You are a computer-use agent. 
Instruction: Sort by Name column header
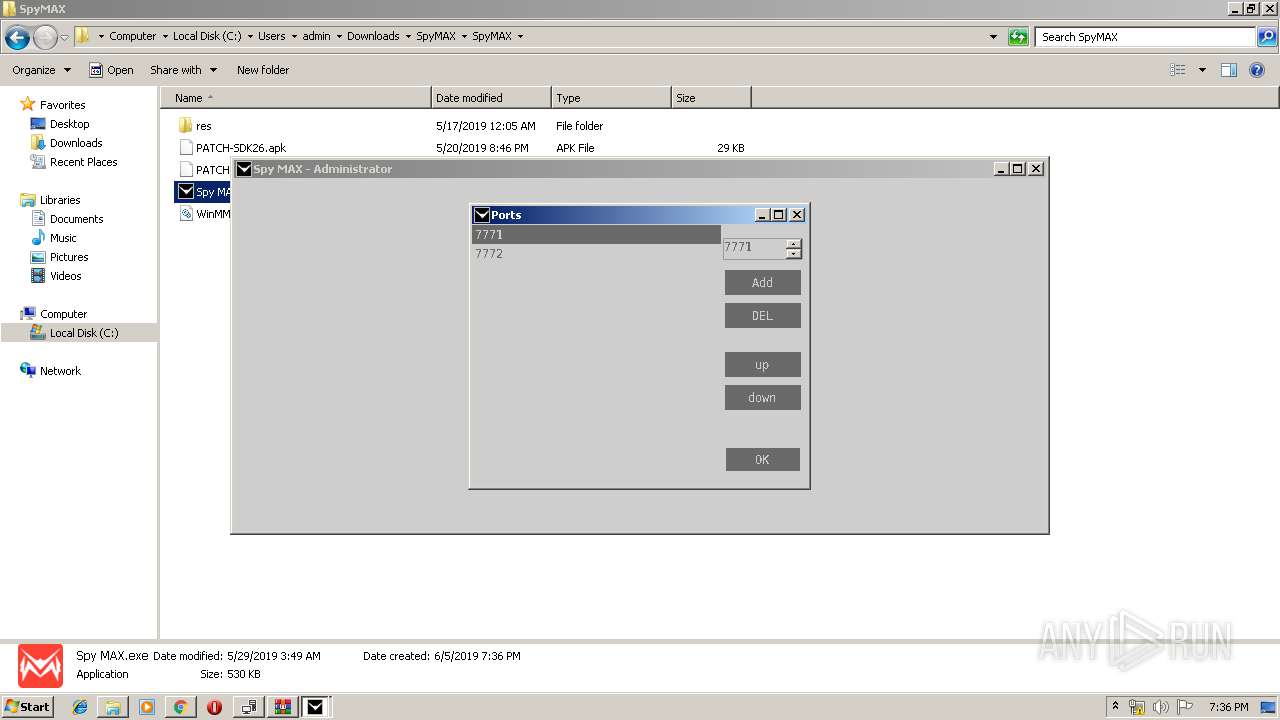tap(296, 98)
